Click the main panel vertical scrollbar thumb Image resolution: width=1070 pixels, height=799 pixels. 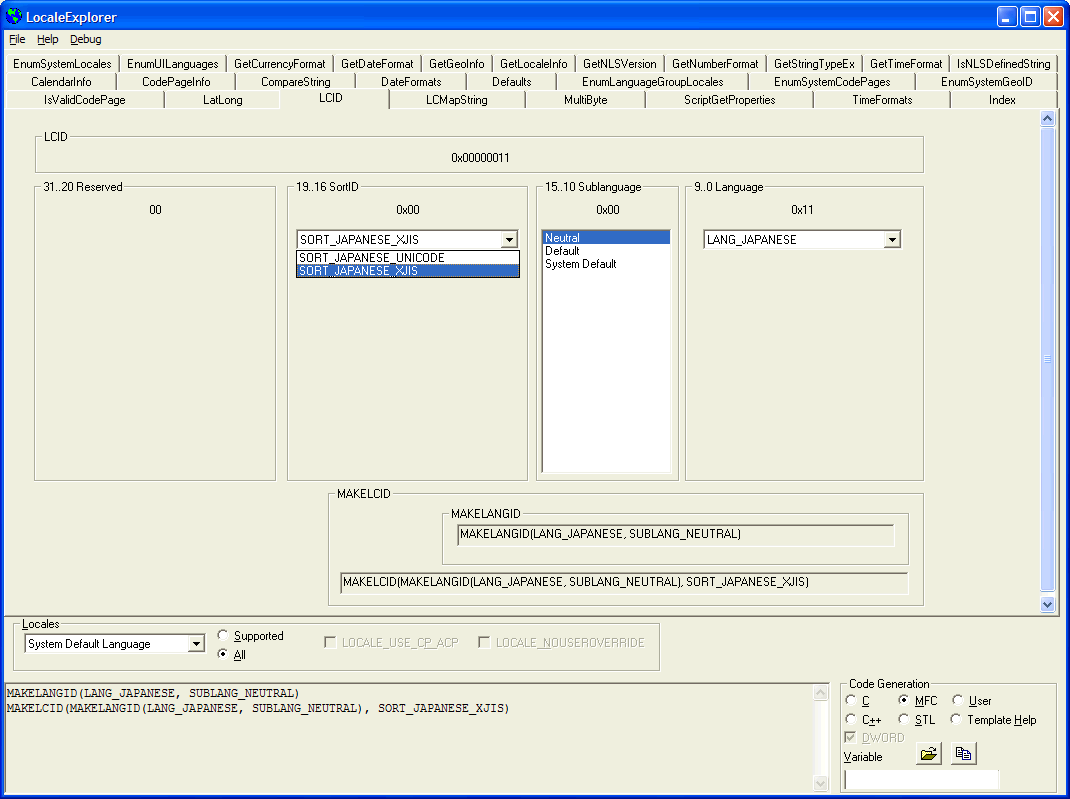pyautogui.click(x=1047, y=358)
